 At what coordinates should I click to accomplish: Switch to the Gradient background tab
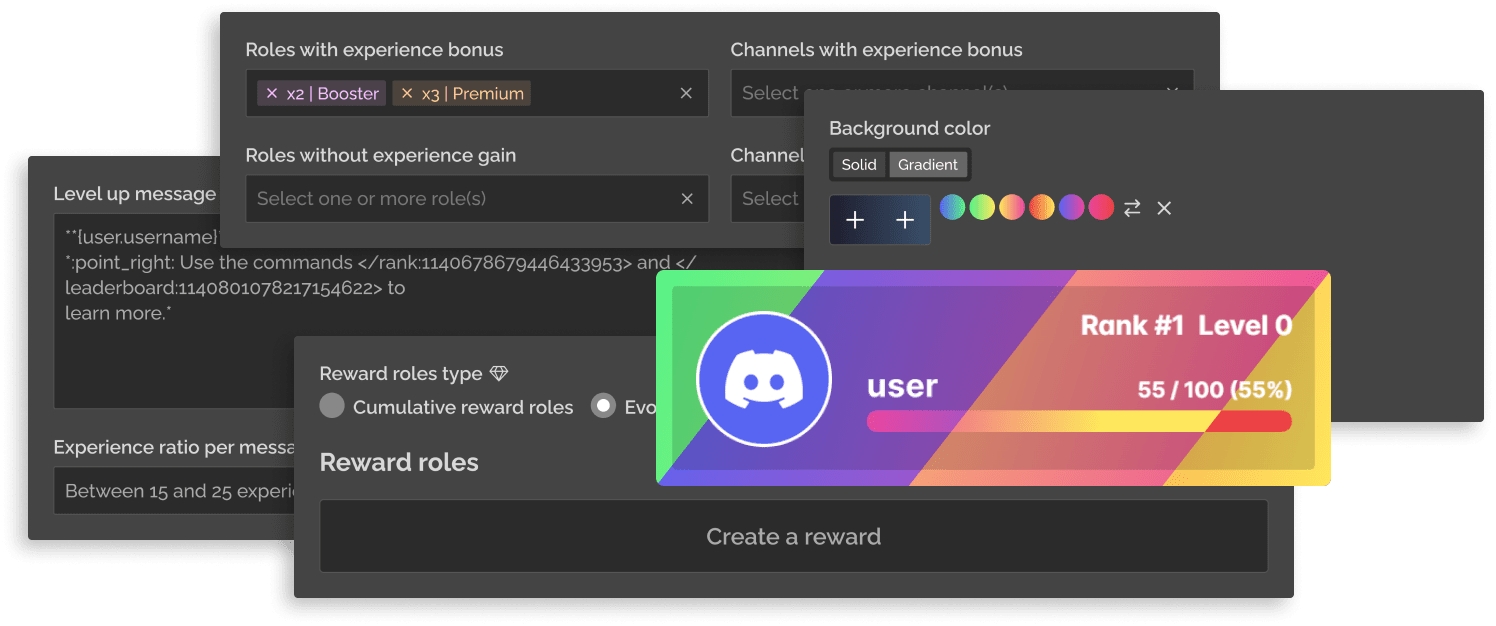tap(927, 165)
